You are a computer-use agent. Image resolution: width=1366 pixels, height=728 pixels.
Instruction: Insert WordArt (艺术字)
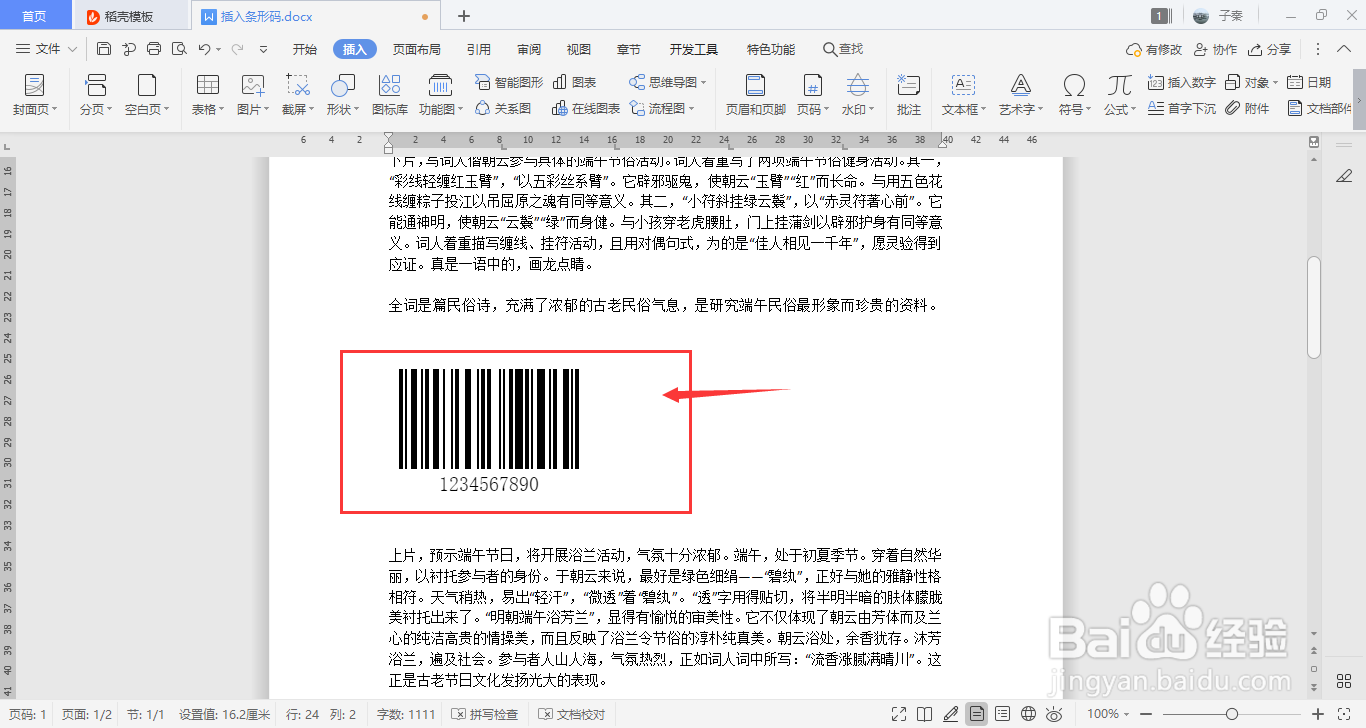(x=1021, y=96)
